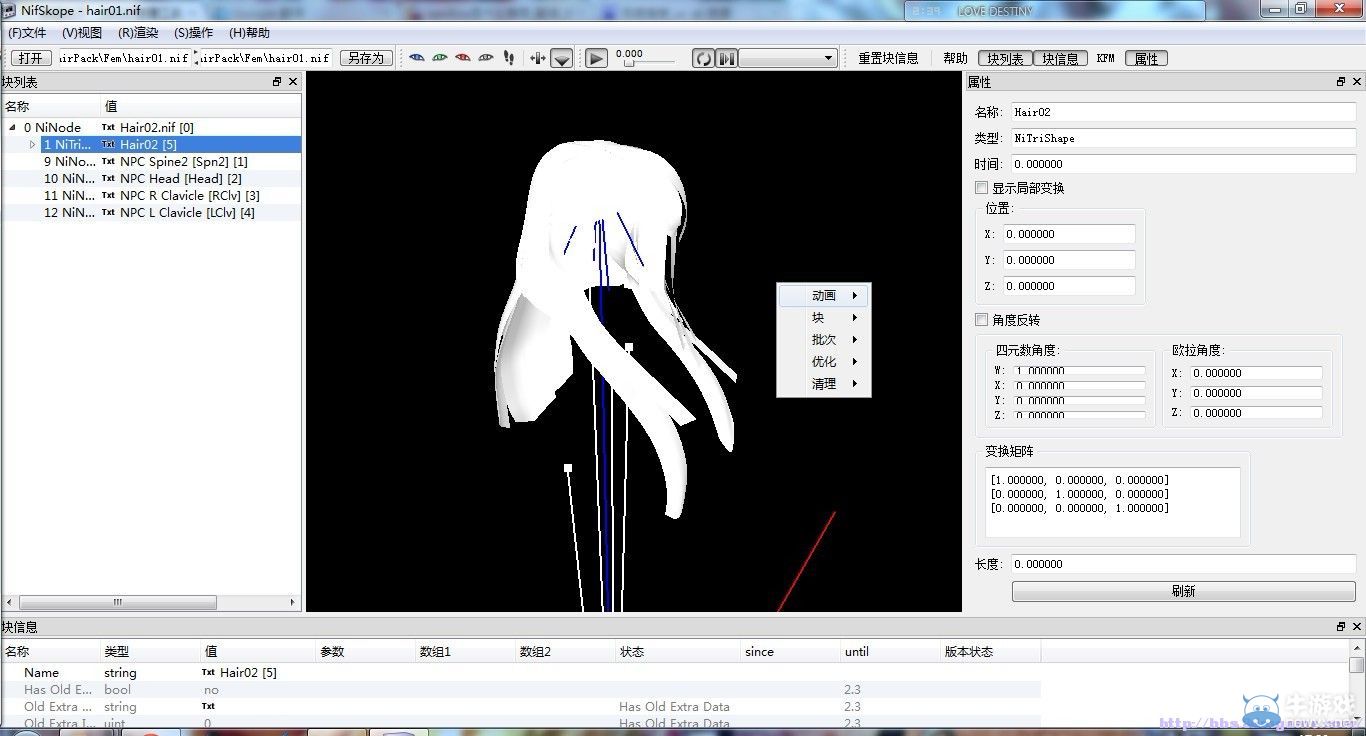Click the 刷新 button
Image resolution: width=1366 pixels, height=736 pixels.
(x=1184, y=591)
